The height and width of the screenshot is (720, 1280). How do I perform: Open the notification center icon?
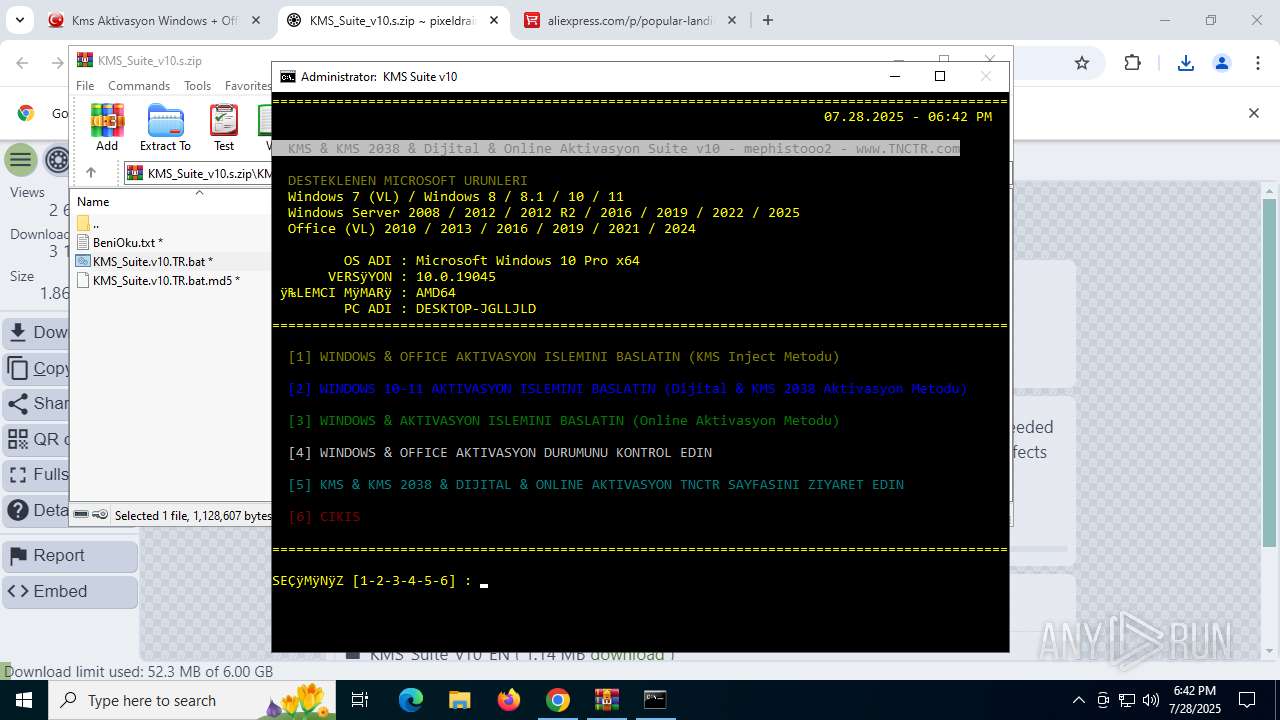coord(1247,700)
